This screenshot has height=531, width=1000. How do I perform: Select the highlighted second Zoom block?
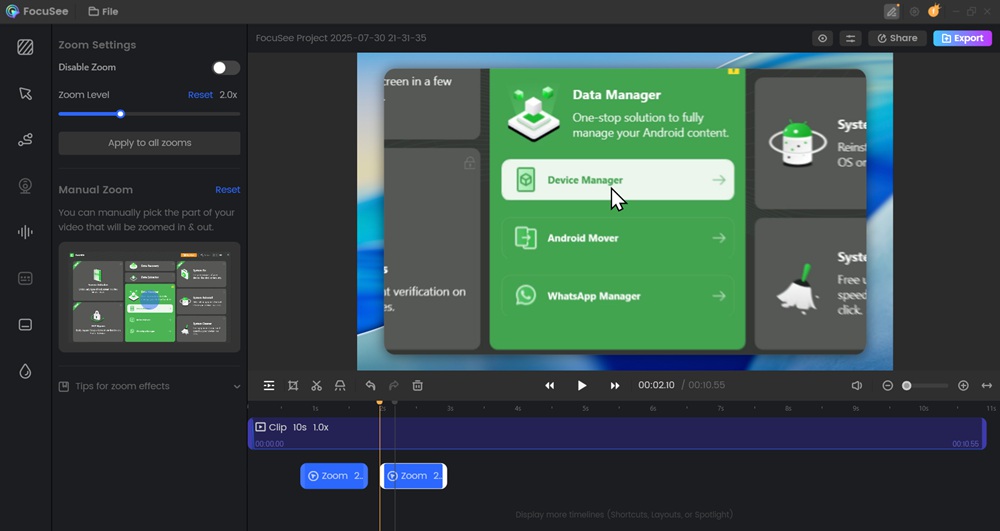tap(413, 476)
